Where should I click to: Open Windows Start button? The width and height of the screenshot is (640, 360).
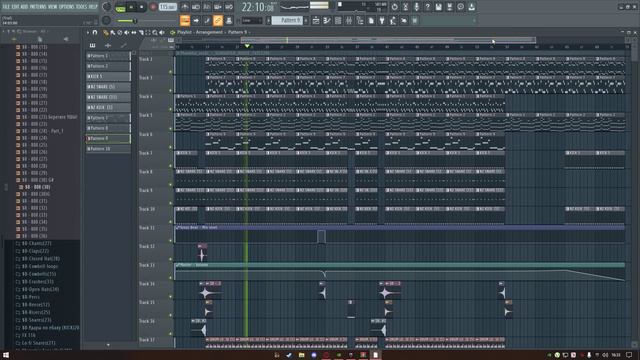[6, 355]
